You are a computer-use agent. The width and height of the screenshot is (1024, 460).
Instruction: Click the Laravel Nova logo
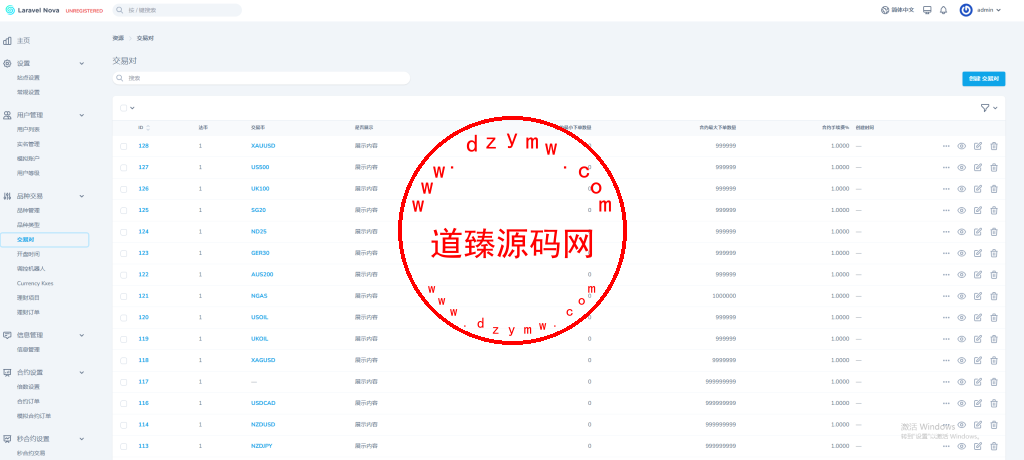coord(33,10)
